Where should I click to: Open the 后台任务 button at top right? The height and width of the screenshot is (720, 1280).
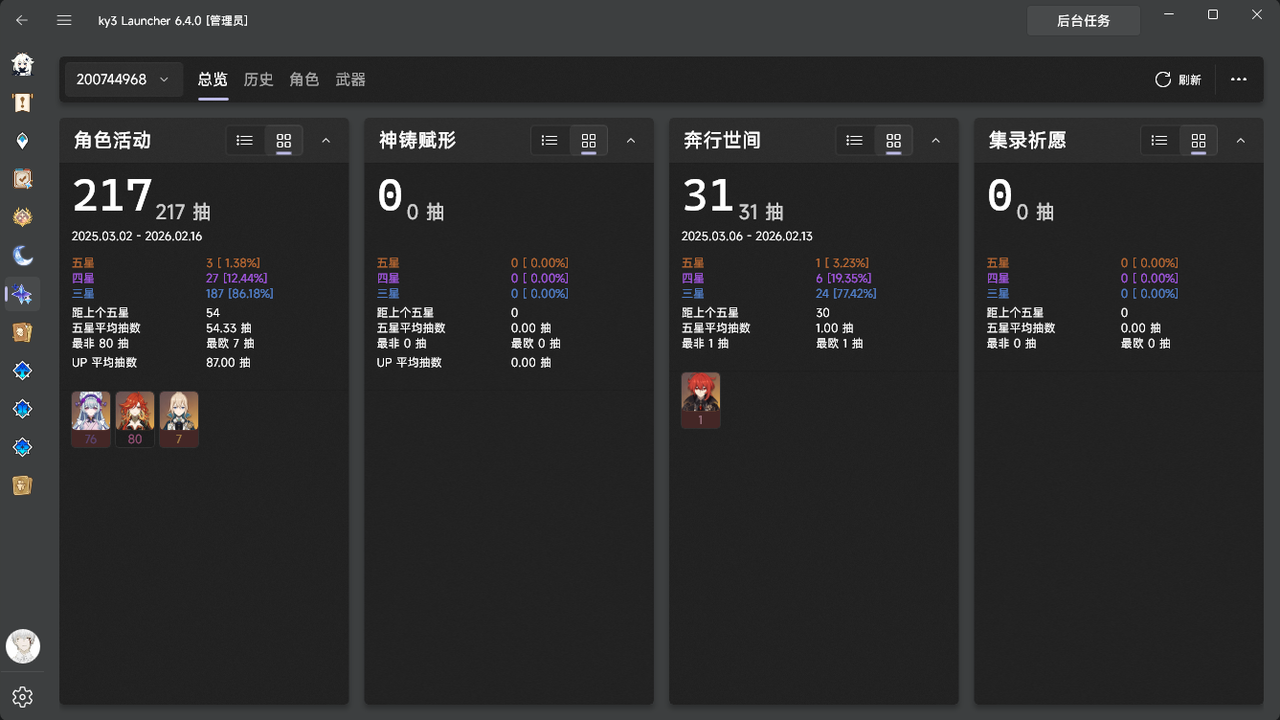[x=1083, y=20]
